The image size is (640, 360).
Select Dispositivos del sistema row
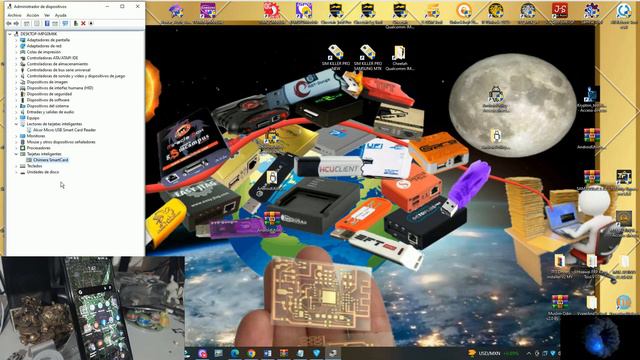pos(44,106)
